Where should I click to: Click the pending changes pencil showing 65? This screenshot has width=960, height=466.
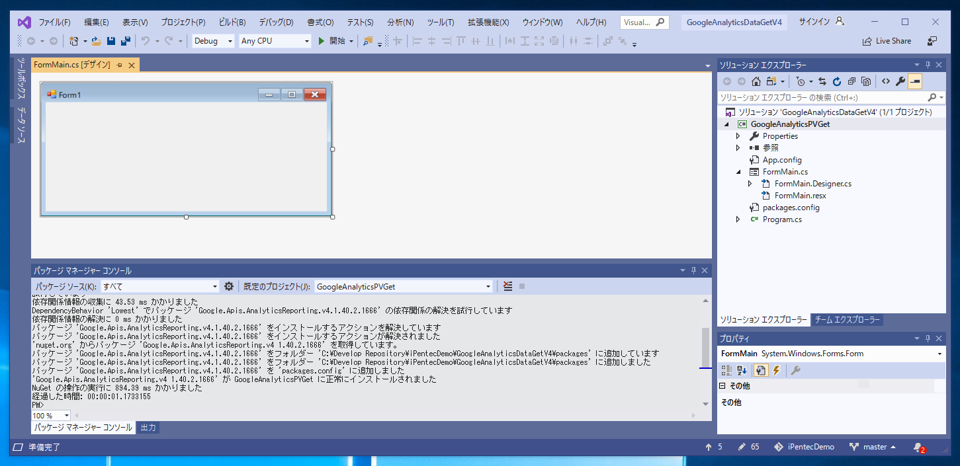749,447
